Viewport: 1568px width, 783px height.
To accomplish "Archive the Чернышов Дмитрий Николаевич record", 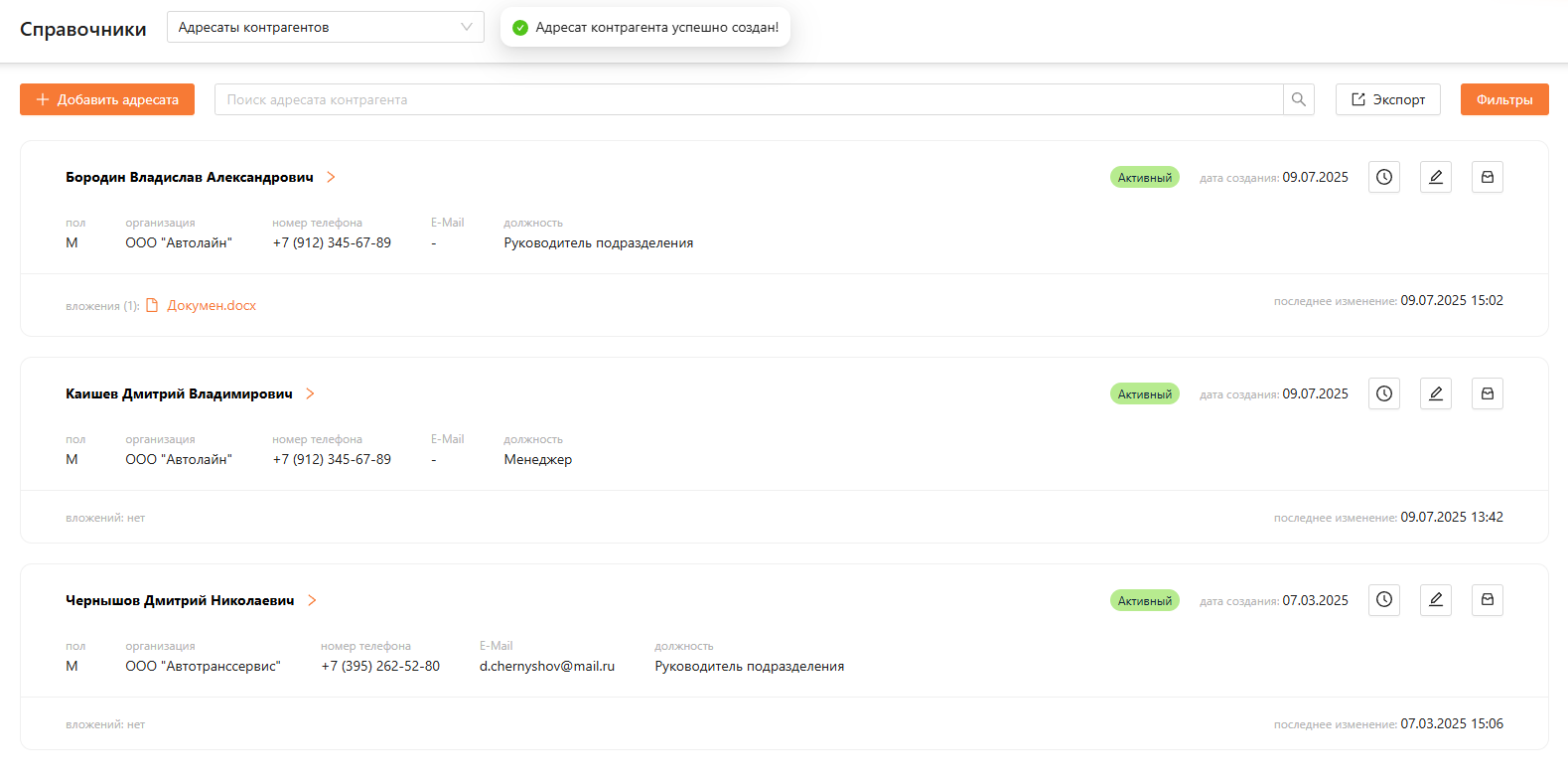I will point(1487,600).
